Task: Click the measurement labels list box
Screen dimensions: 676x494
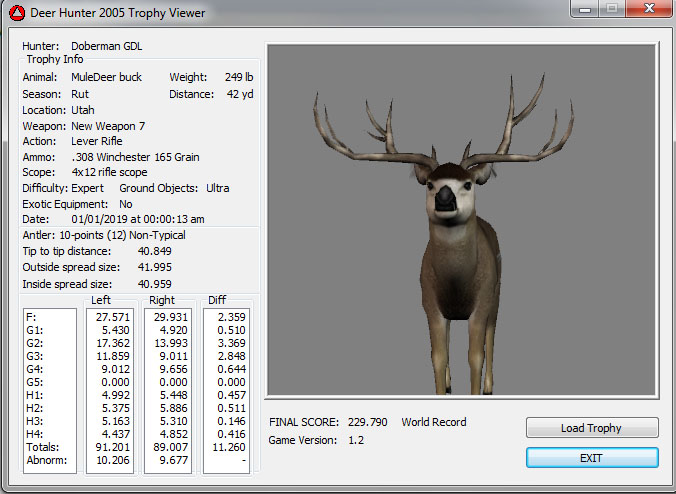Action: (x=50, y=387)
